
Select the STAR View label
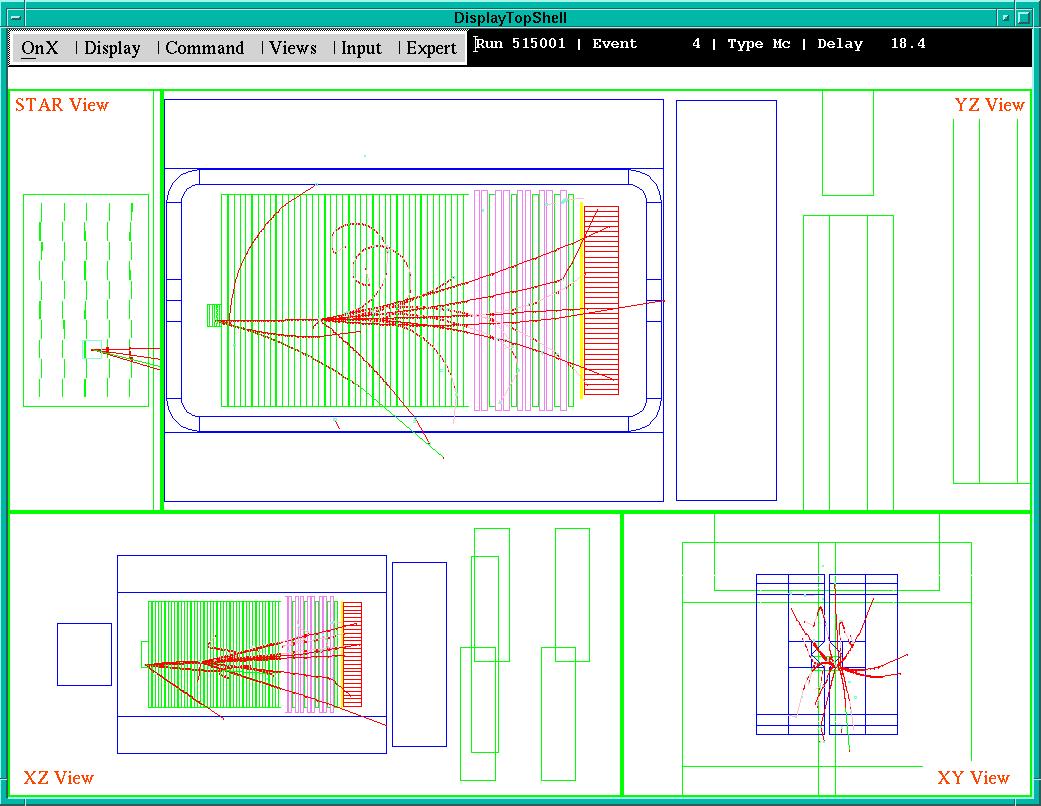[62, 105]
